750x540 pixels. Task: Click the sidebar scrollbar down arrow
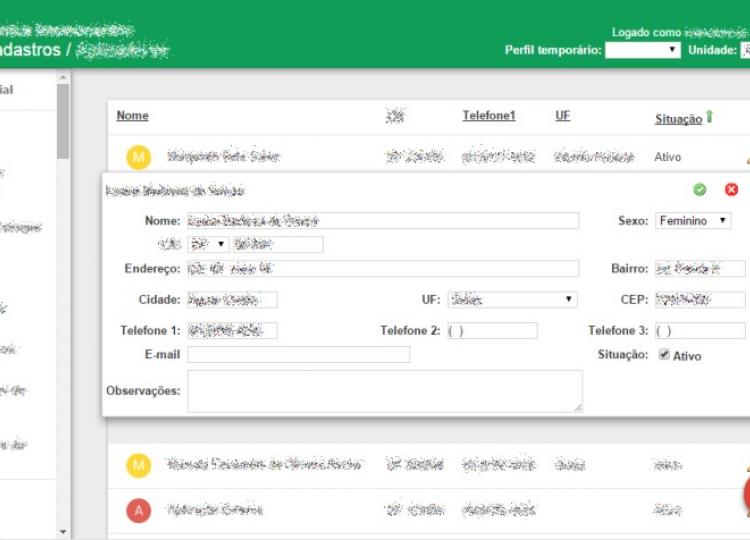pyautogui.click(x=63, y=532)
